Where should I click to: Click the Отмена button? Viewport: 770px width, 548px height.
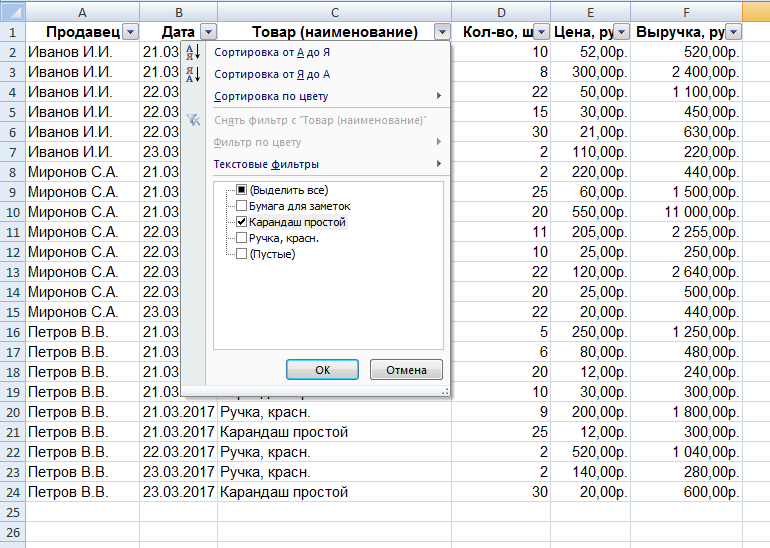pos(406,370)
